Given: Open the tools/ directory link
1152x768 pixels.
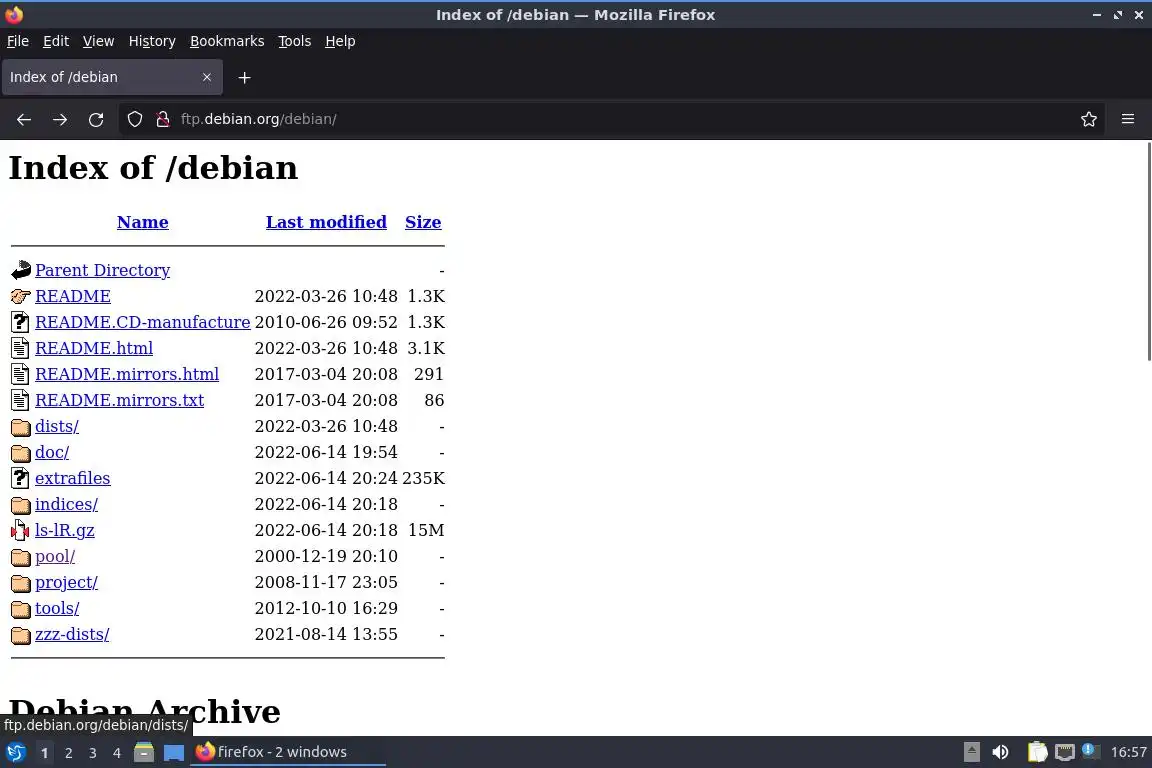Looking at the screenshot, I should (x=57, y=609).
